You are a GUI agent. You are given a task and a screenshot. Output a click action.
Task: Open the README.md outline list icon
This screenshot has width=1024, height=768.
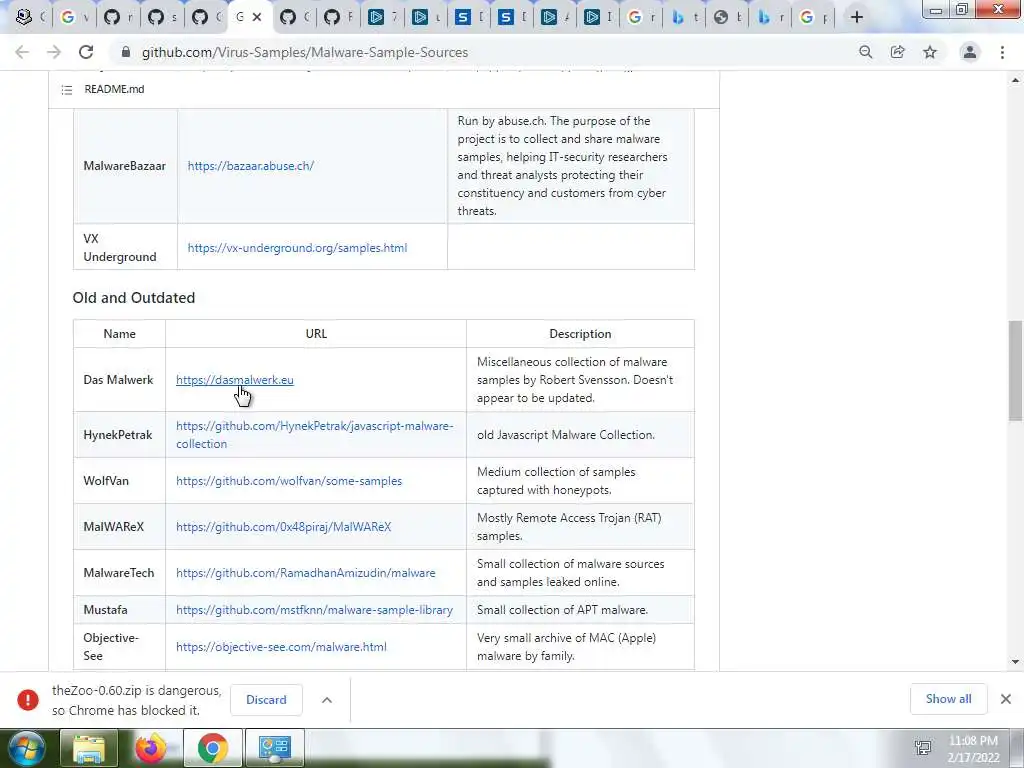67,89
